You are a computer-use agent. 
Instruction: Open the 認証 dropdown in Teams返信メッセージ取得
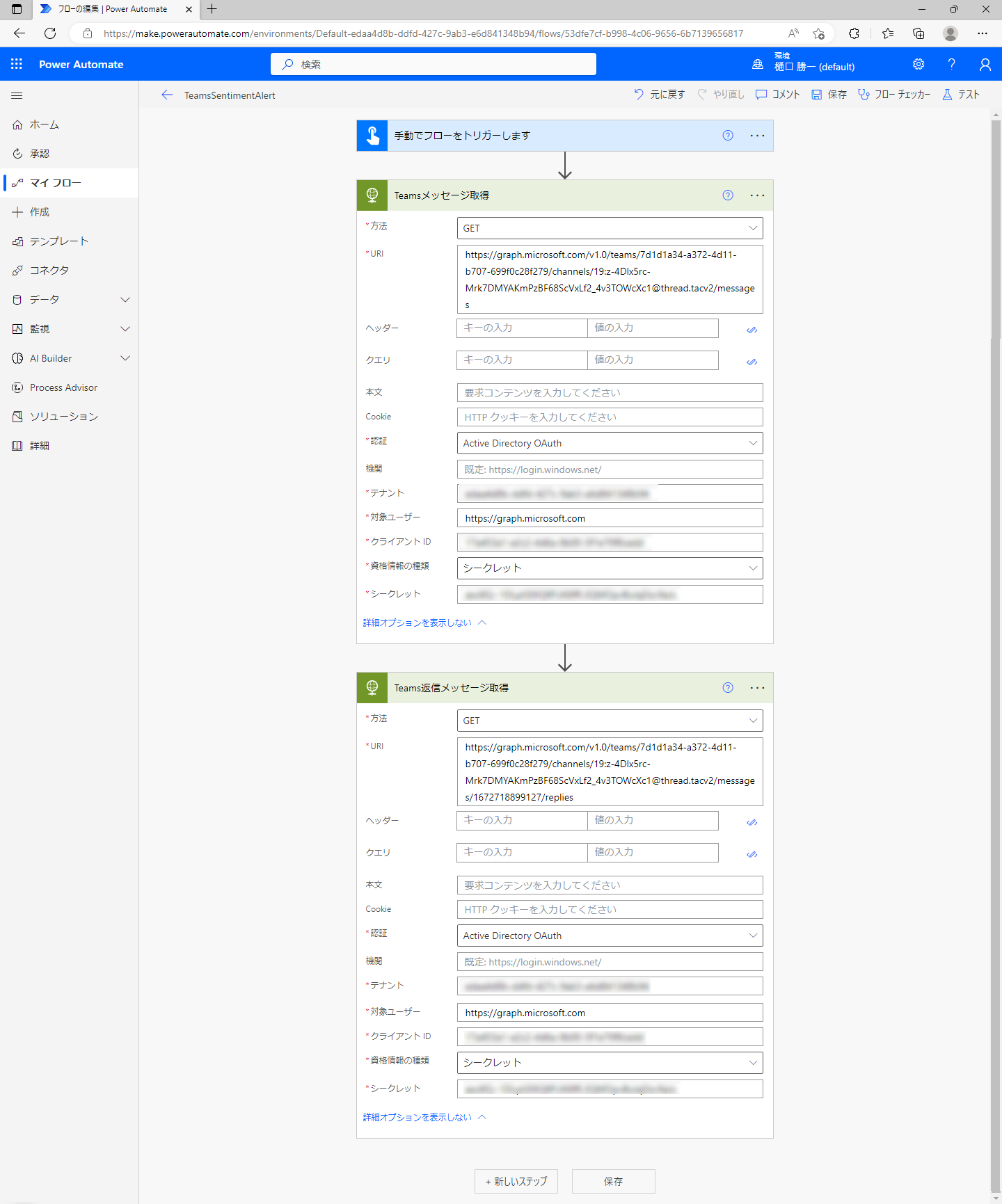[610, 936]
